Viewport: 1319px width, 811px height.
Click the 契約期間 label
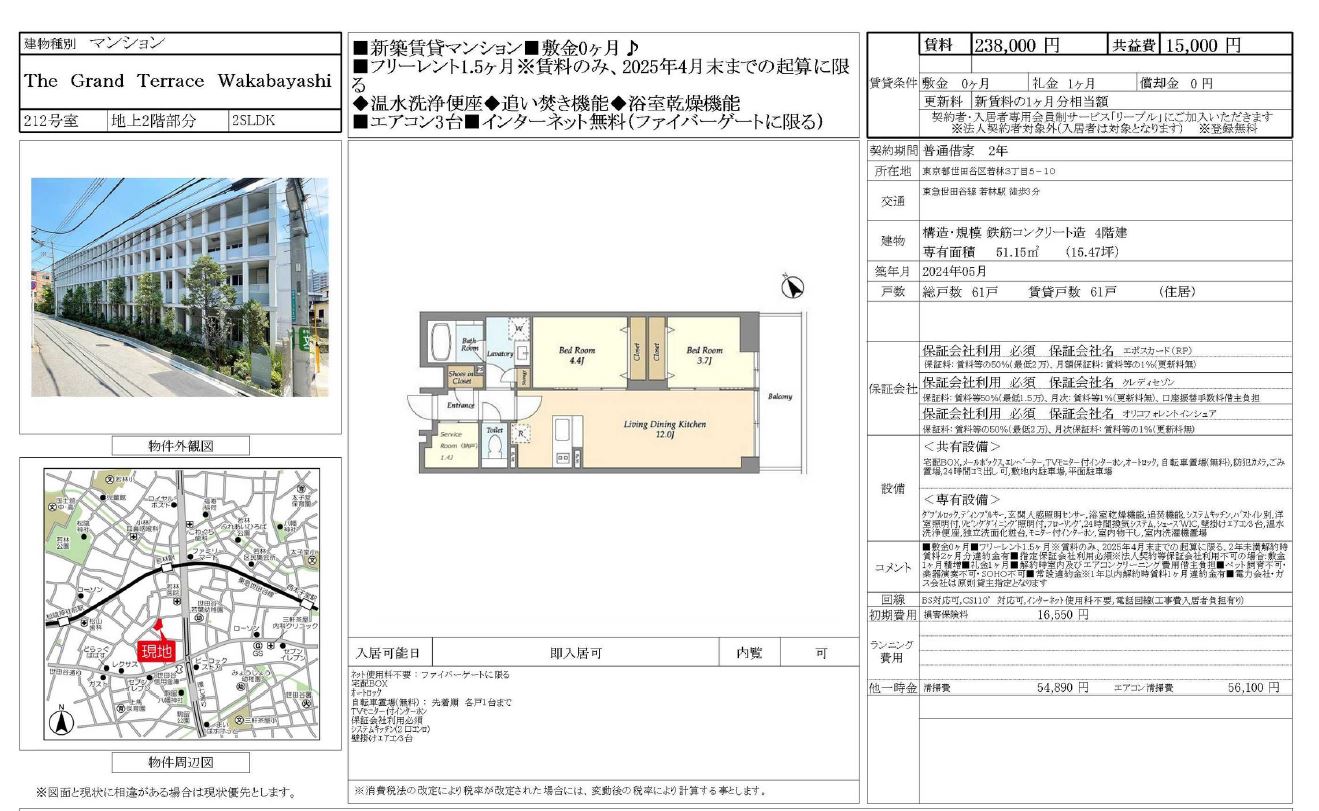(892, 150)
